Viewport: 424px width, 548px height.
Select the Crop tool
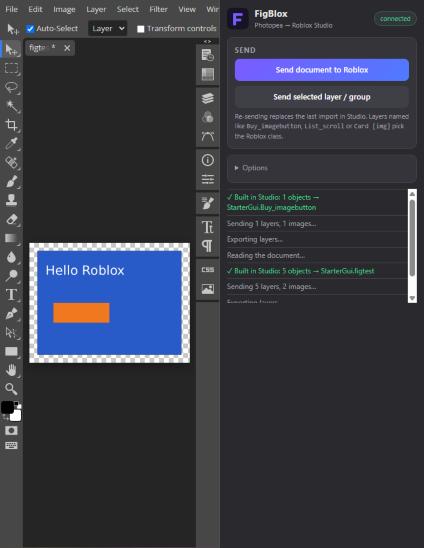pyautogui.click(x=11, y=125)
